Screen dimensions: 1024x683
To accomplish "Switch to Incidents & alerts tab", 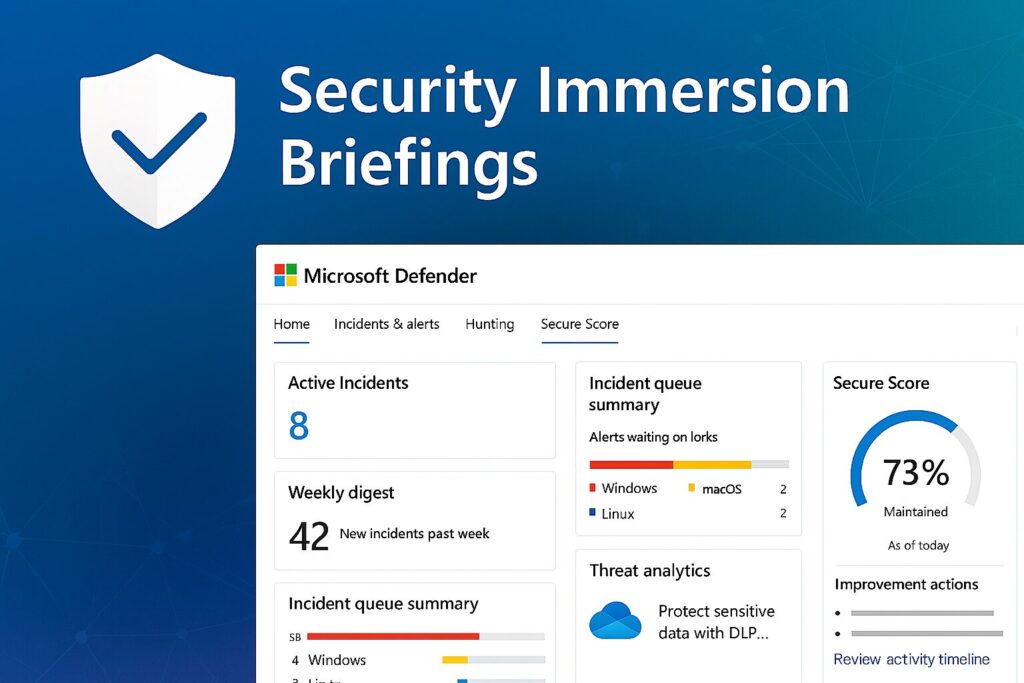I will pos(386,324).
